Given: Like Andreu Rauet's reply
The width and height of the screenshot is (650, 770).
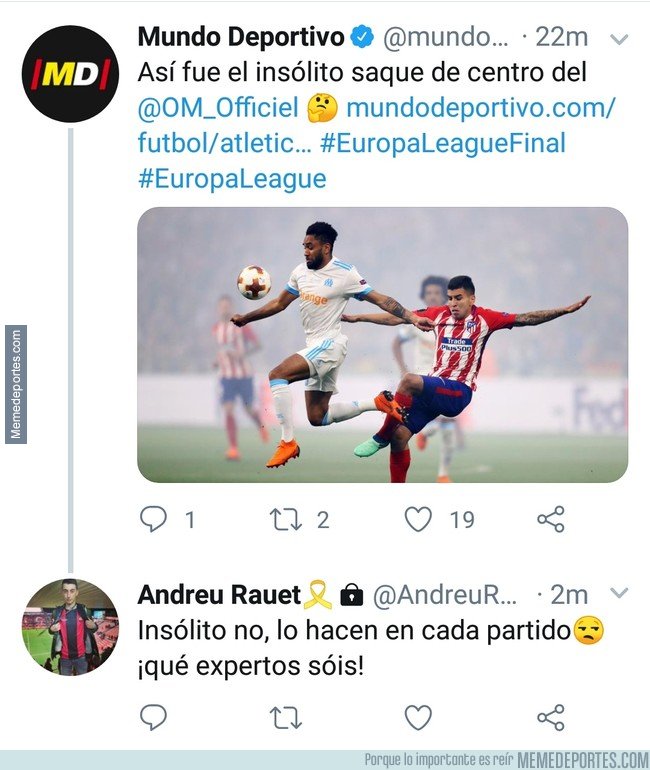Looking at the screenshot, I should 418,717.
